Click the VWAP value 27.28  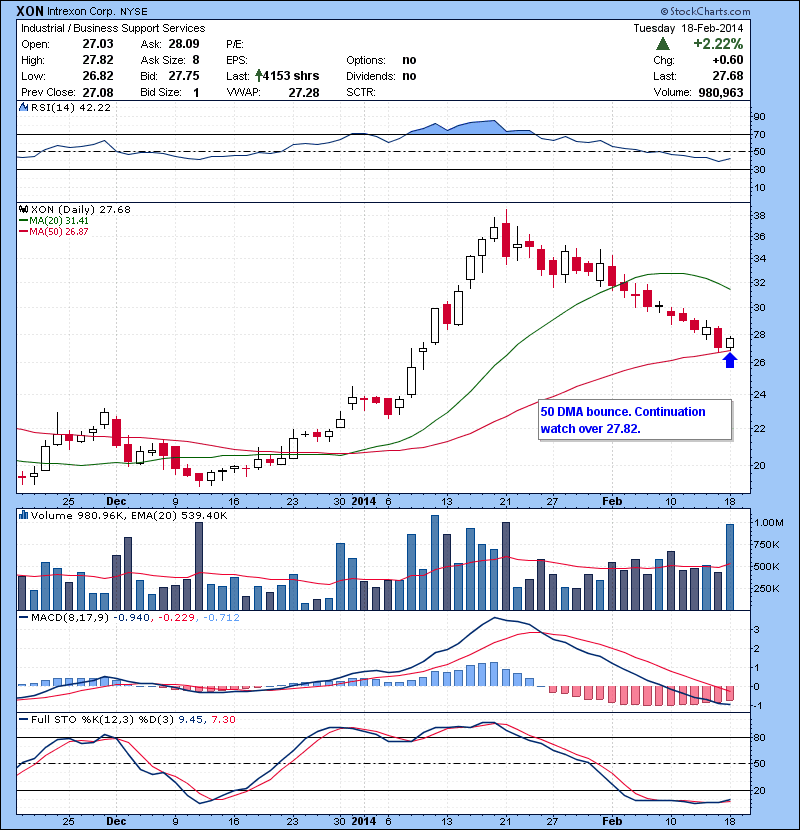pos(303,92)
